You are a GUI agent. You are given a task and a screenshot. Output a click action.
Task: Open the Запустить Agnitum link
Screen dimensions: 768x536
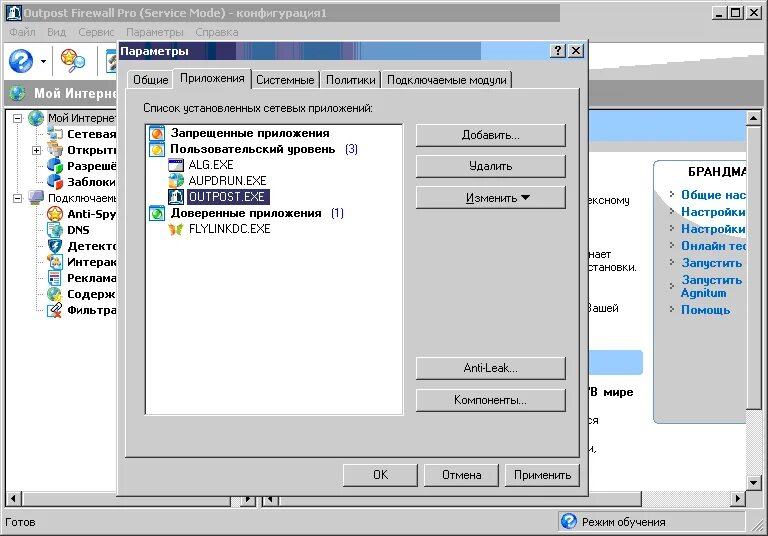pyautogui.click(x=711, y=287)
